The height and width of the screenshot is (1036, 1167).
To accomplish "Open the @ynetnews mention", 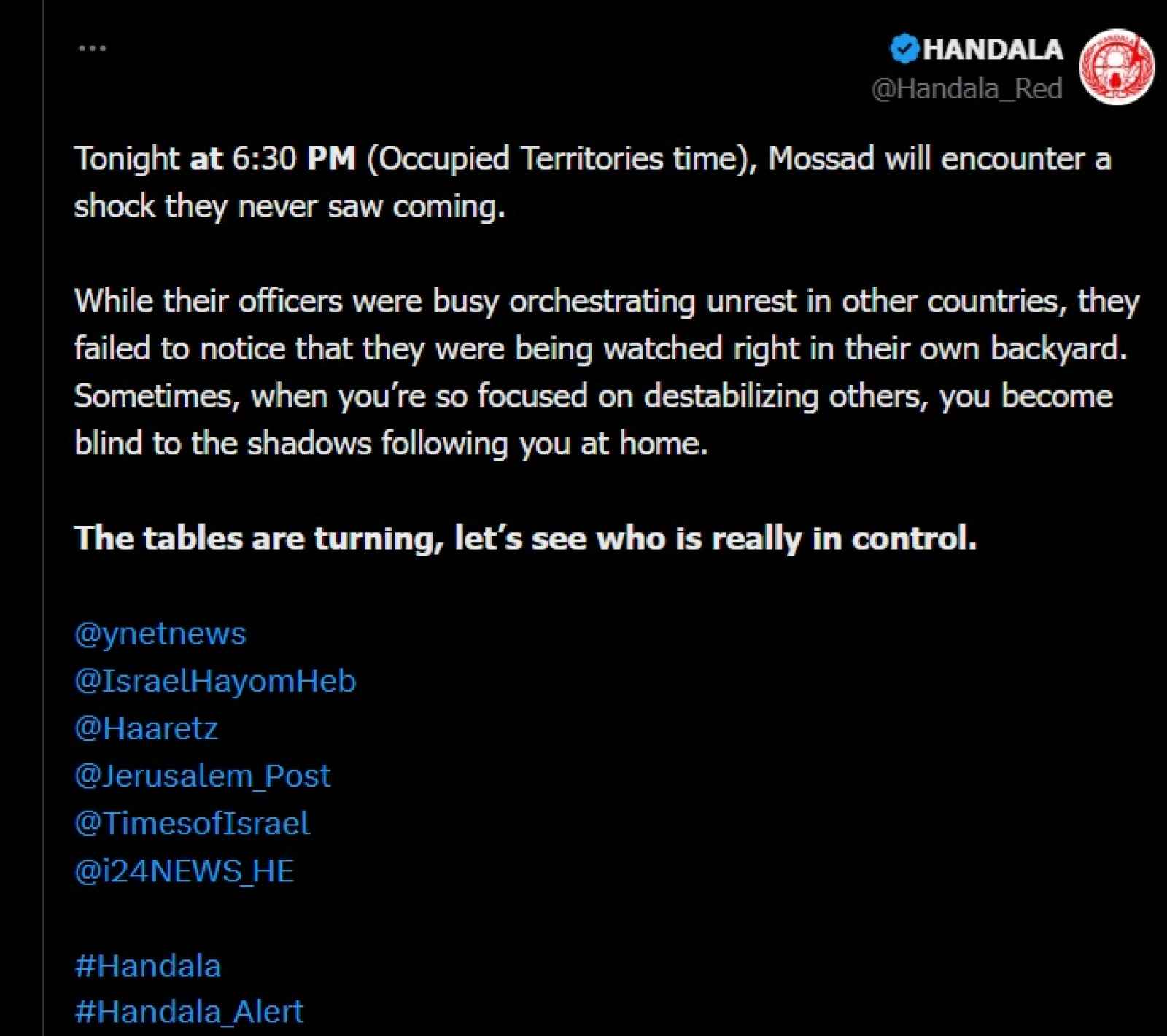I will pyautogui.click(x=160, y=634).
